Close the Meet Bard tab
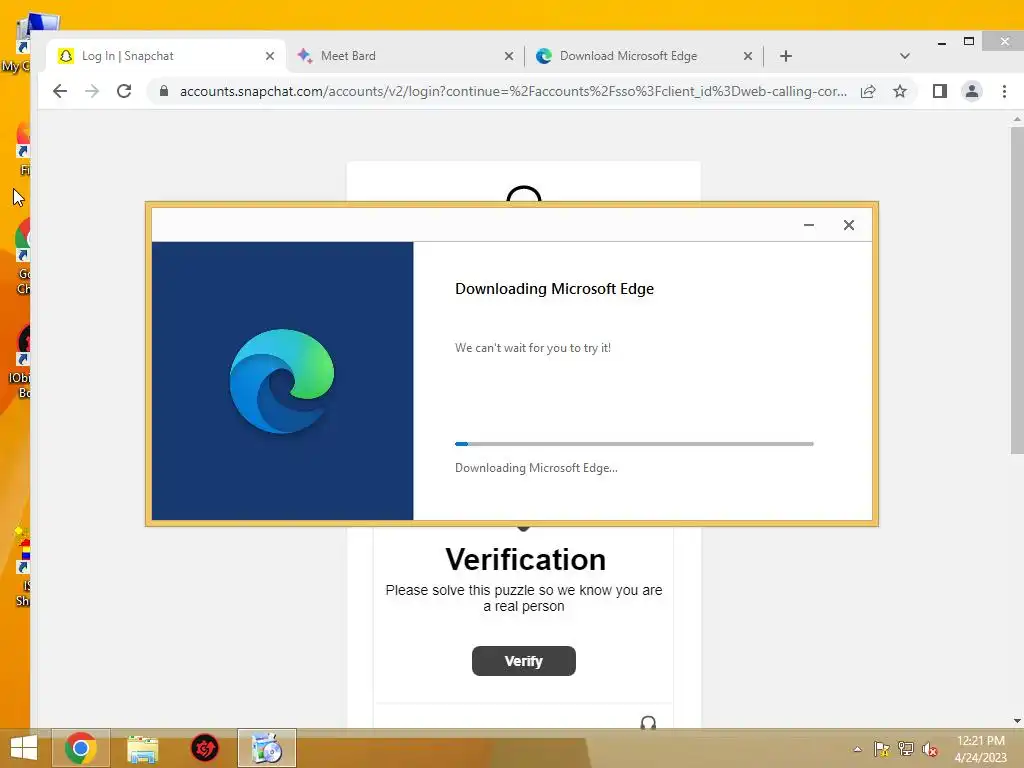1024x768 pixels. [x=509, y=56]
